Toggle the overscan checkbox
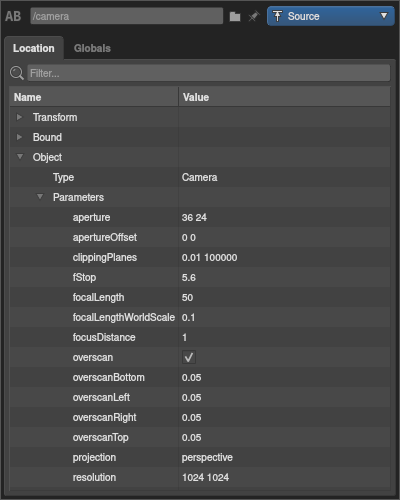This screenshot has height=500, width=400. tap(189, 357)
